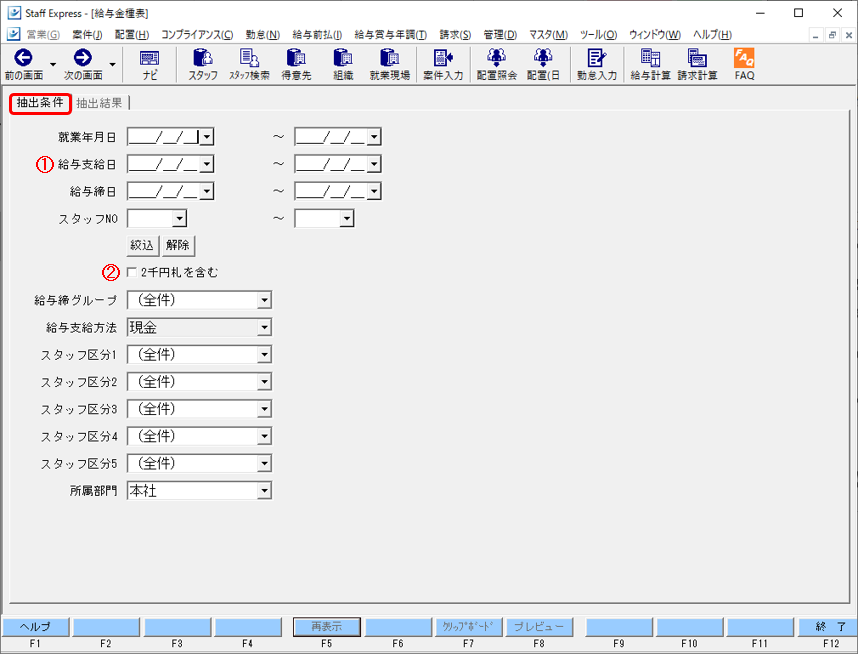
Task: Check the 2千円札を含む checkbox
Action: [132, 272]
